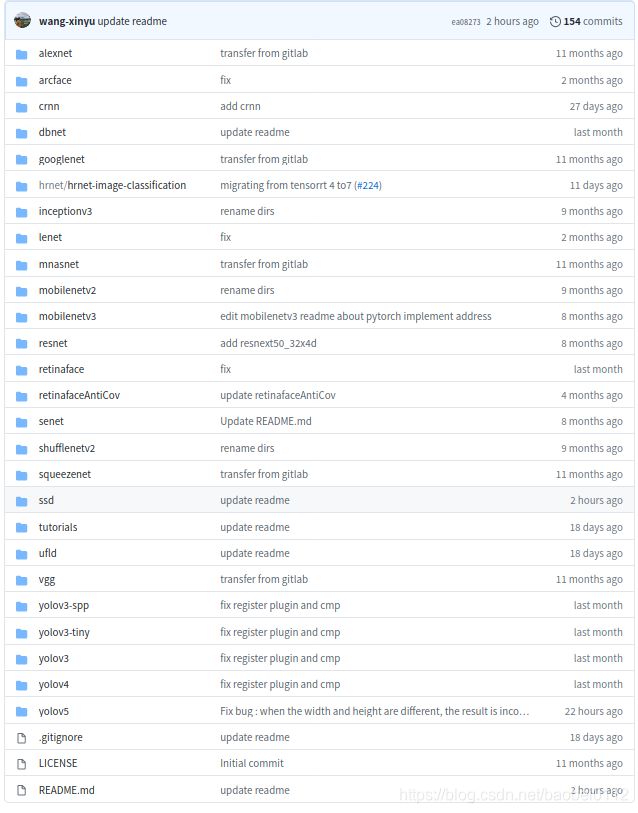Click the squeezenet folder icon
638x813 pixels.
coord(21,474)
